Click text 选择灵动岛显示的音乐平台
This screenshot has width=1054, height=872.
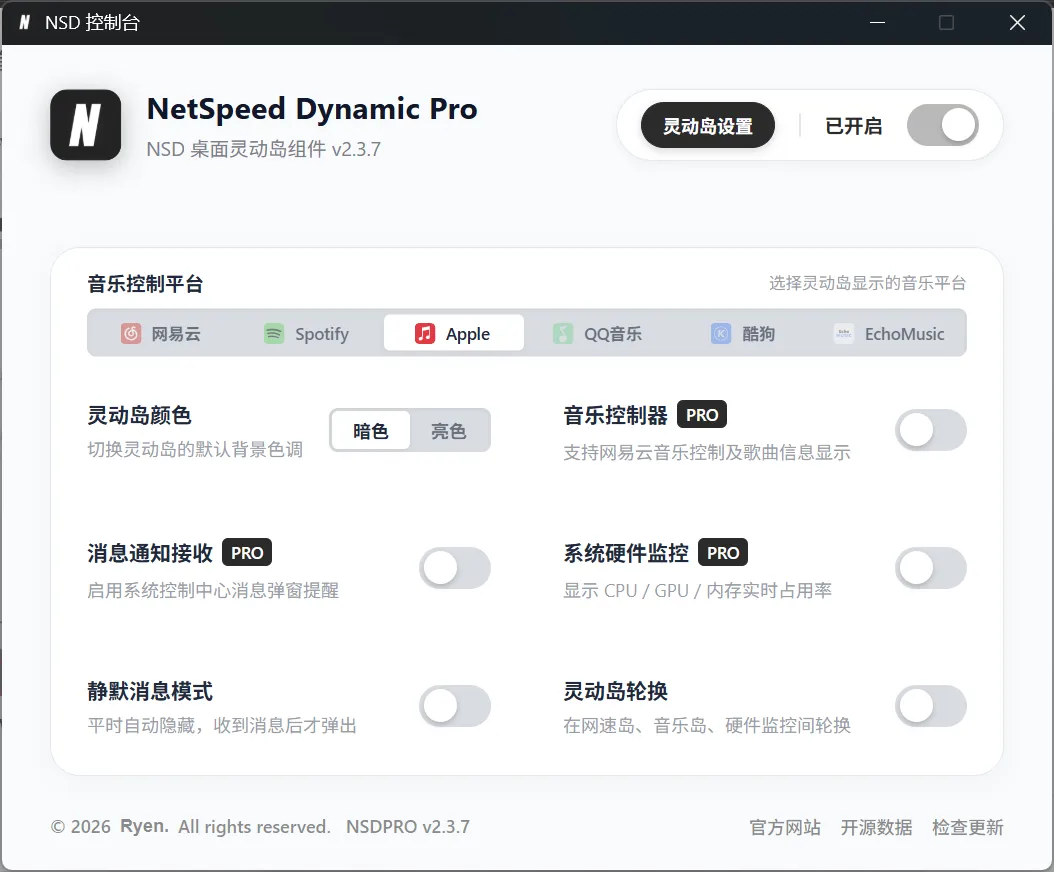[868, 283]
